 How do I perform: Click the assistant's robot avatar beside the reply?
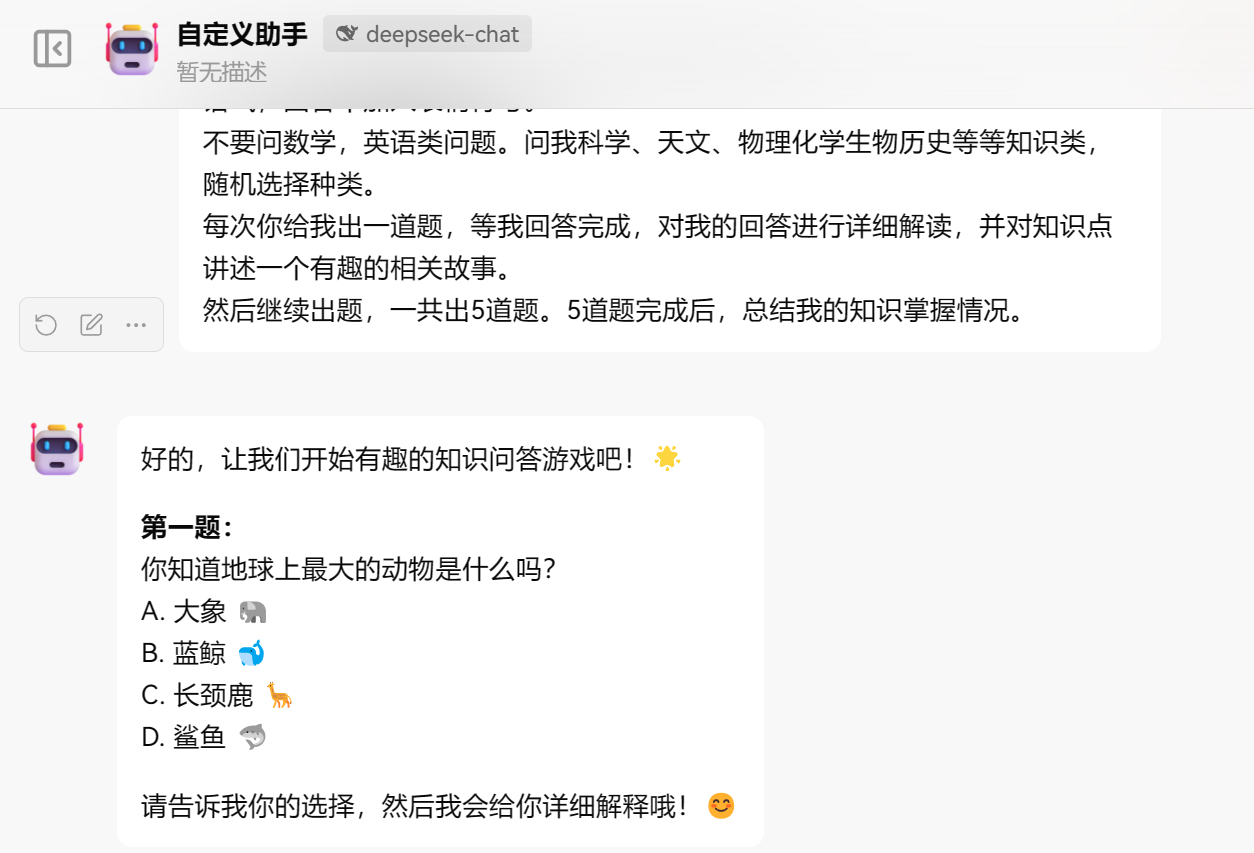[x=57, y=448]
